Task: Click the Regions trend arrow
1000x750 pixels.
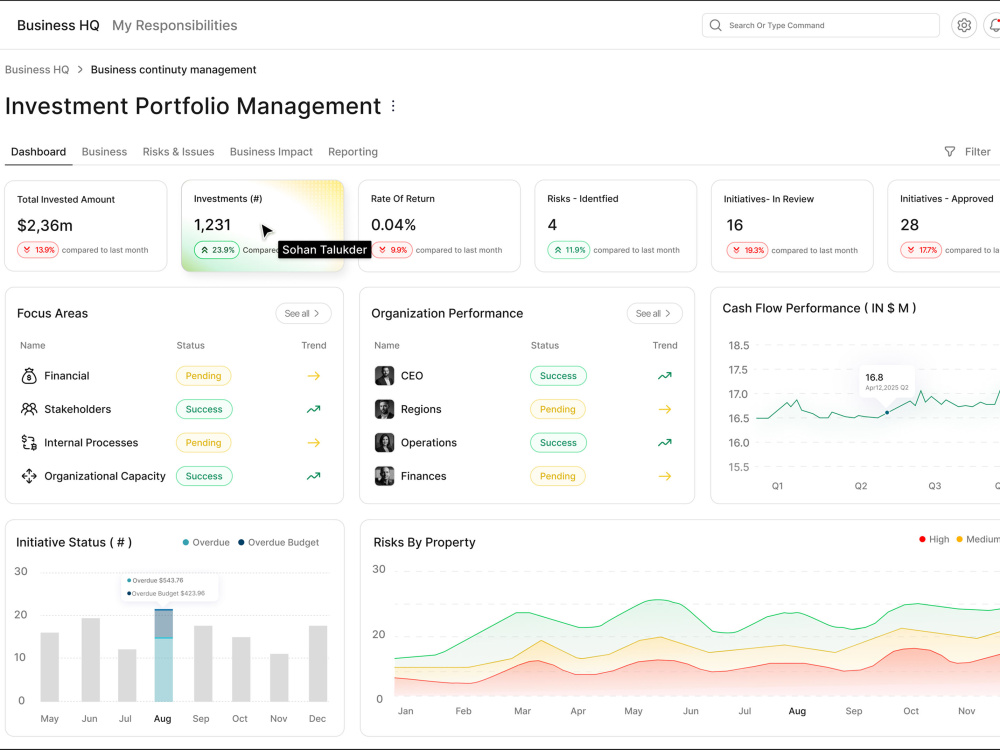Action: coord(665,409)
